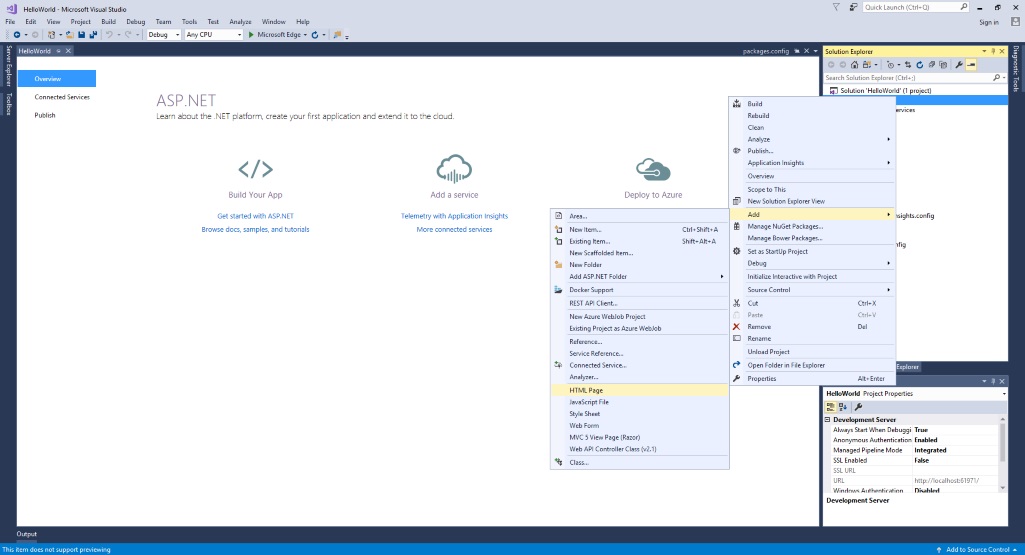Click Refresh icon in Solution Explorer toolbar

click(x=920, y=64)
